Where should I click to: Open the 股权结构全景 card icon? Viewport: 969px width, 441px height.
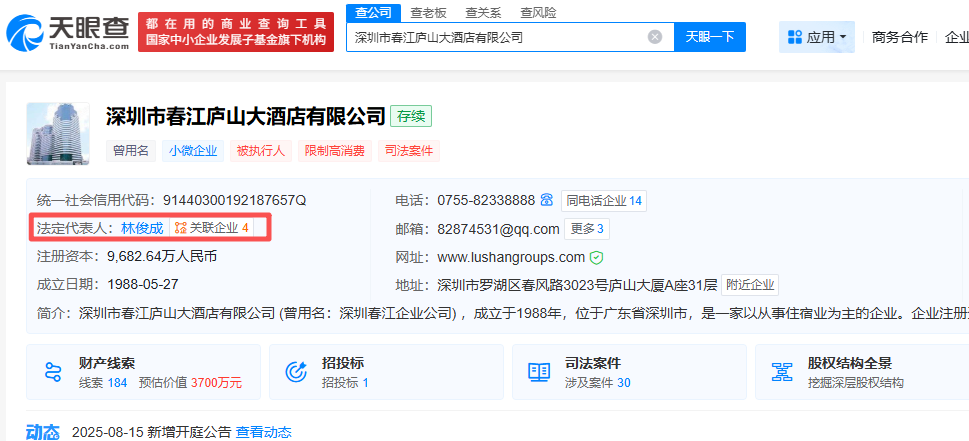pos(782,372)
